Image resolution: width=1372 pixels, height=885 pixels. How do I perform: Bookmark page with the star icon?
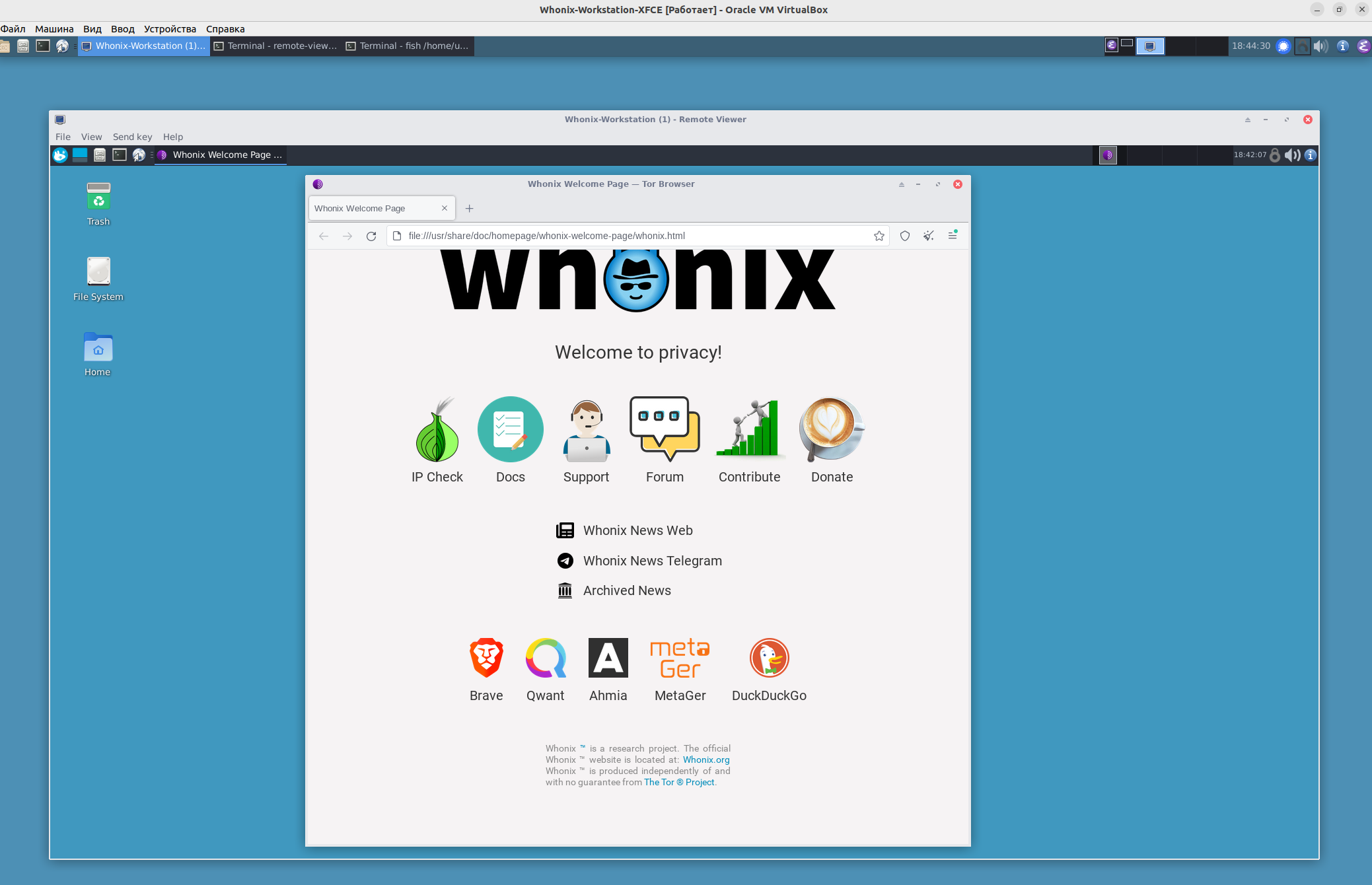point(879,236)
